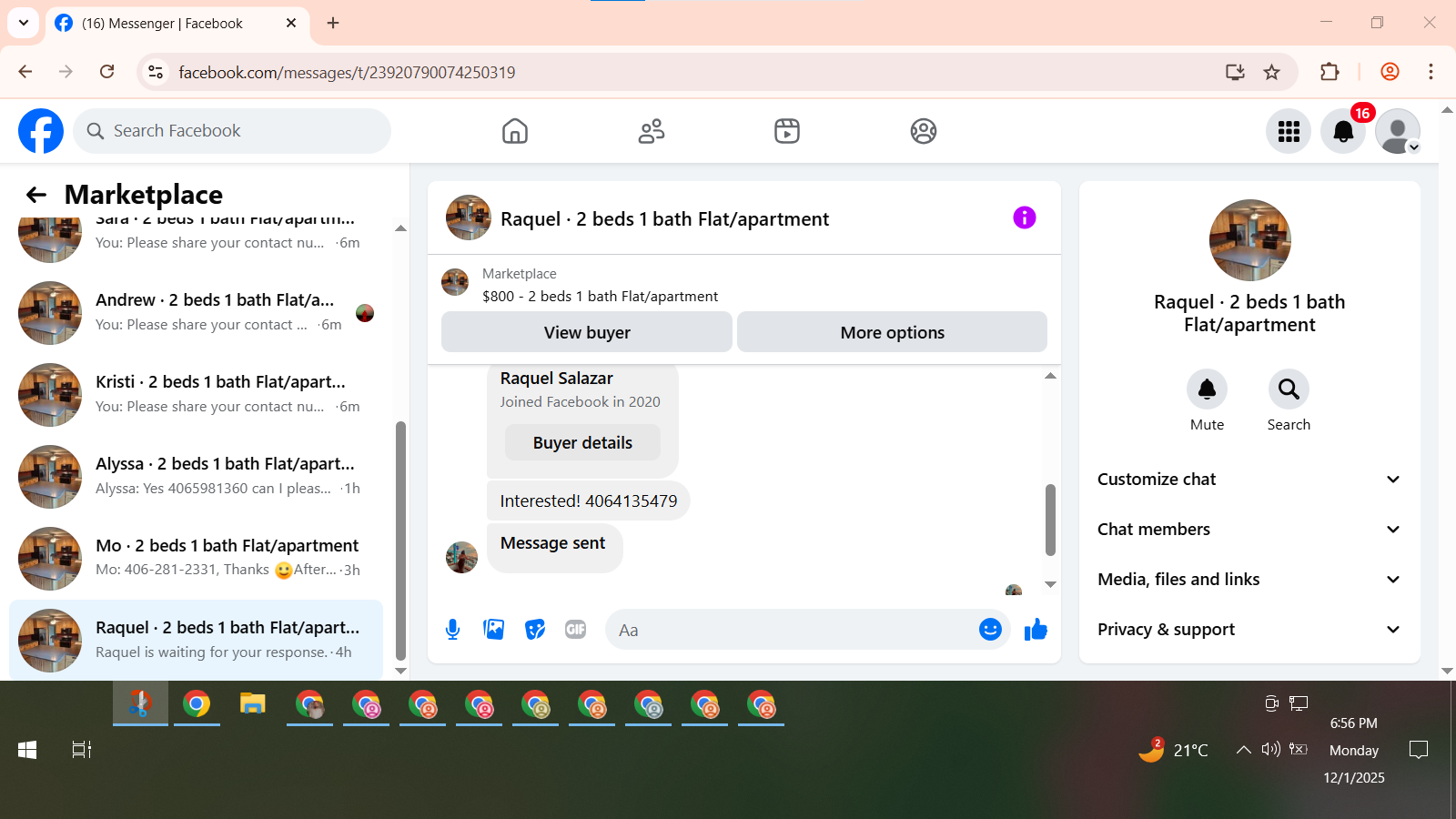The height and width of the screenshot is (819, 1456).
Task: Expand the Chat members section
Action: [x=1249, y=530]
